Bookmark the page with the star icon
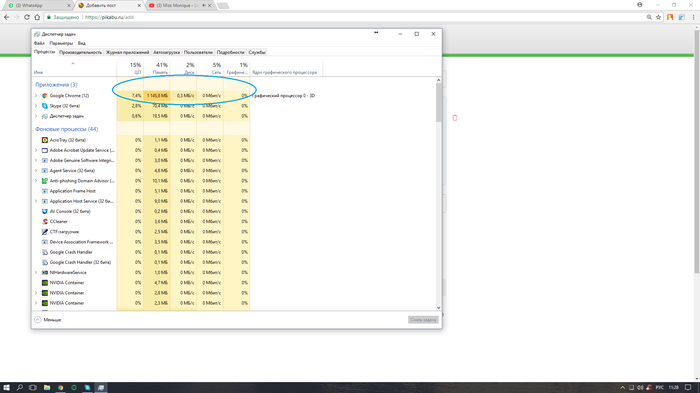This screenshot has width=700, height=393. [x=658, y=17]
